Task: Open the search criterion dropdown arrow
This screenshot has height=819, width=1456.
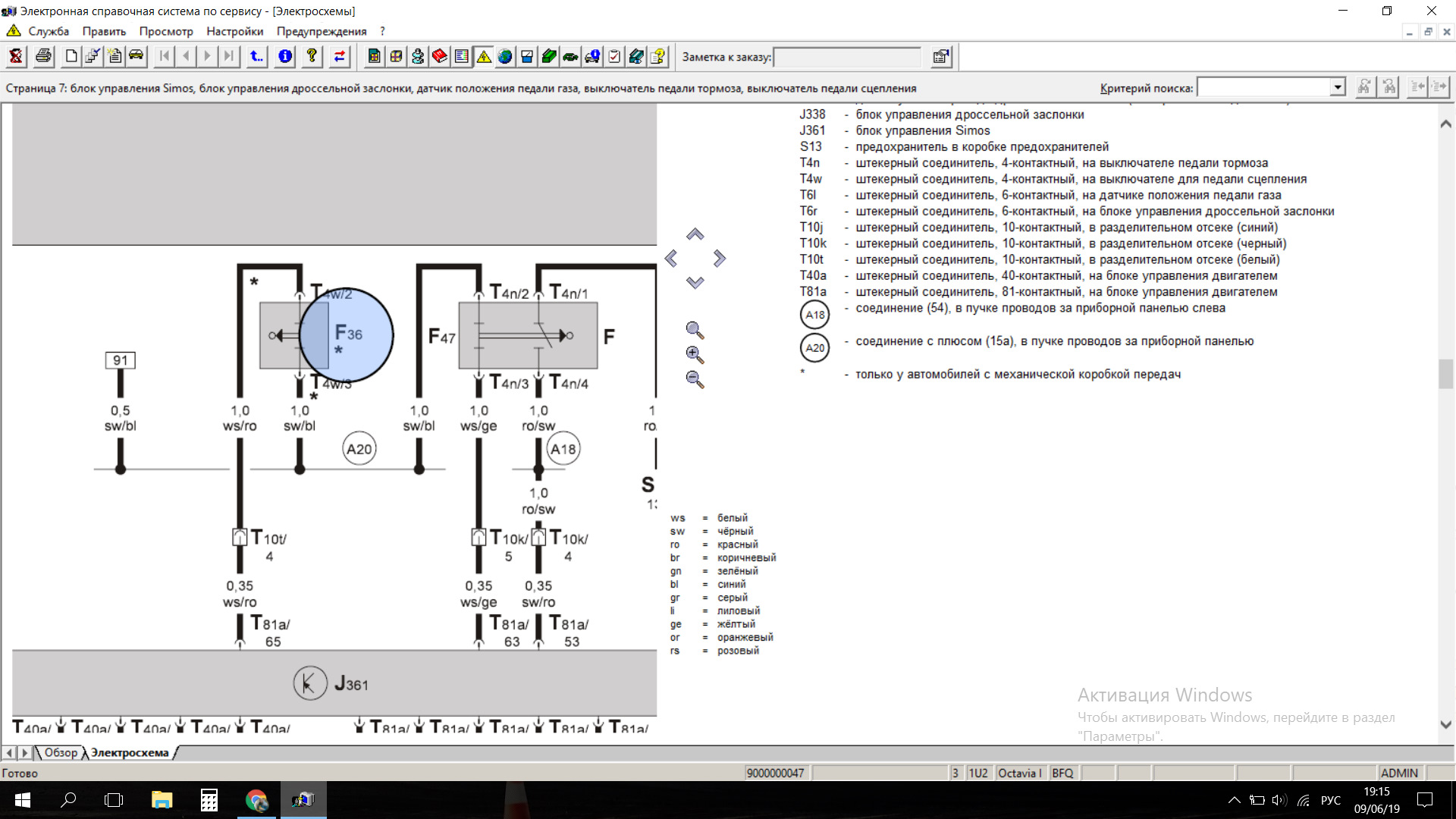Action: (x=1338, y=87)
